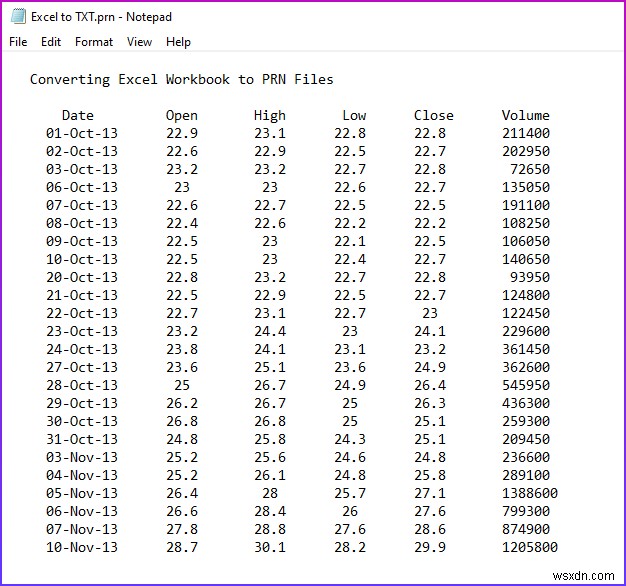Click the volume value '362600'

click(526, 367)
